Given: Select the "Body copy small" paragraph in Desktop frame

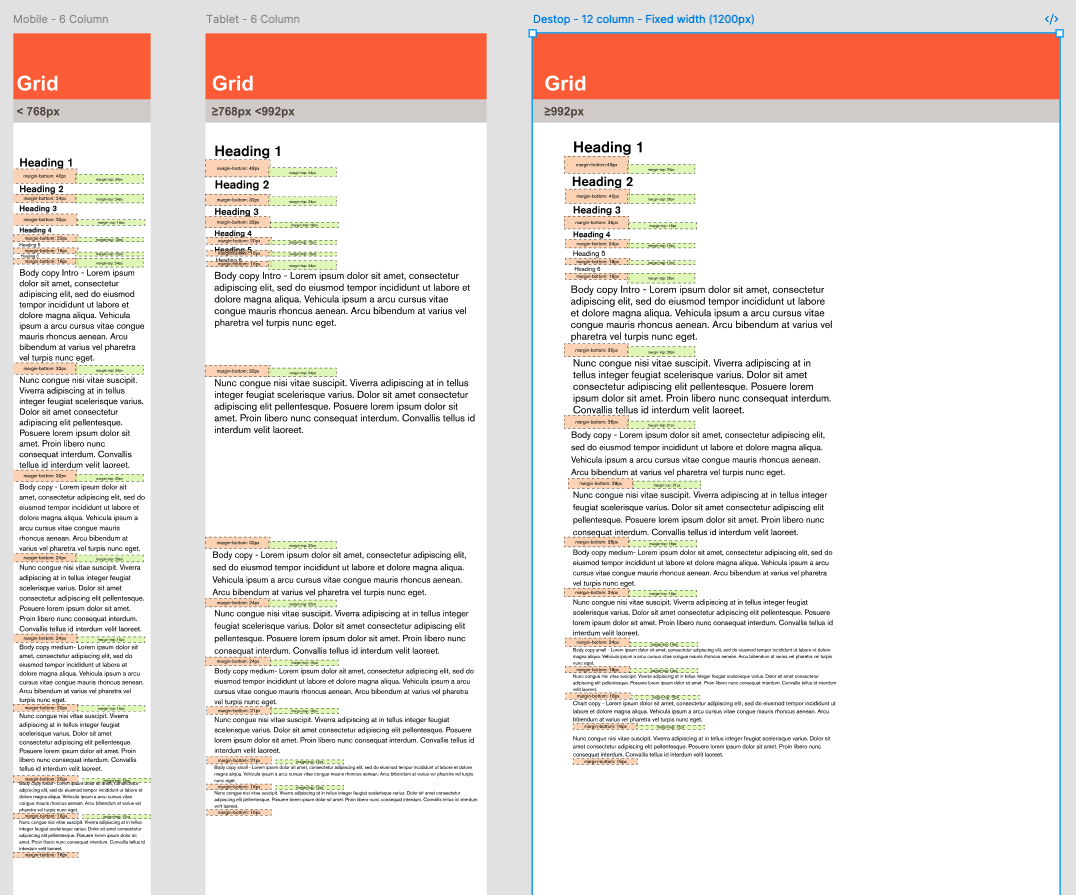Looking at the screenshot, I should coord(701,656).
